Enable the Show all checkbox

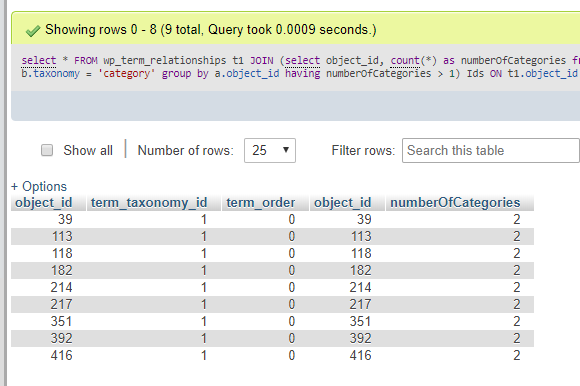pyautogui.click(x=47, y=150)
